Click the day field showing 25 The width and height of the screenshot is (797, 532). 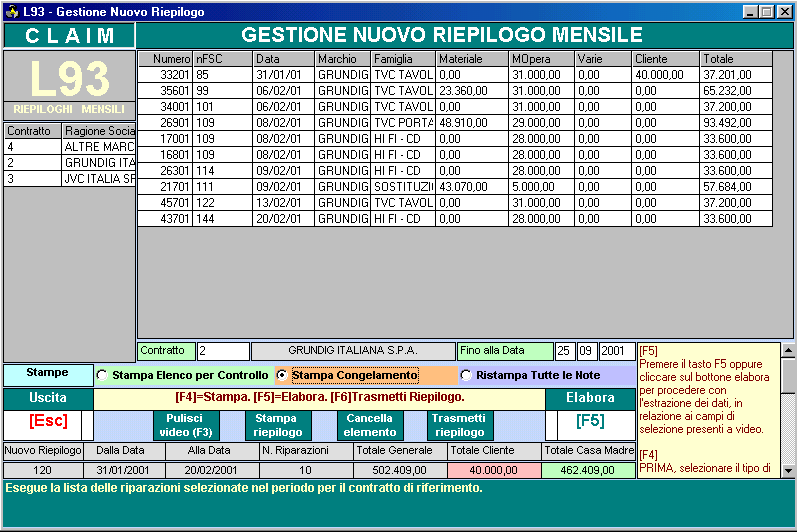point(564,351)
